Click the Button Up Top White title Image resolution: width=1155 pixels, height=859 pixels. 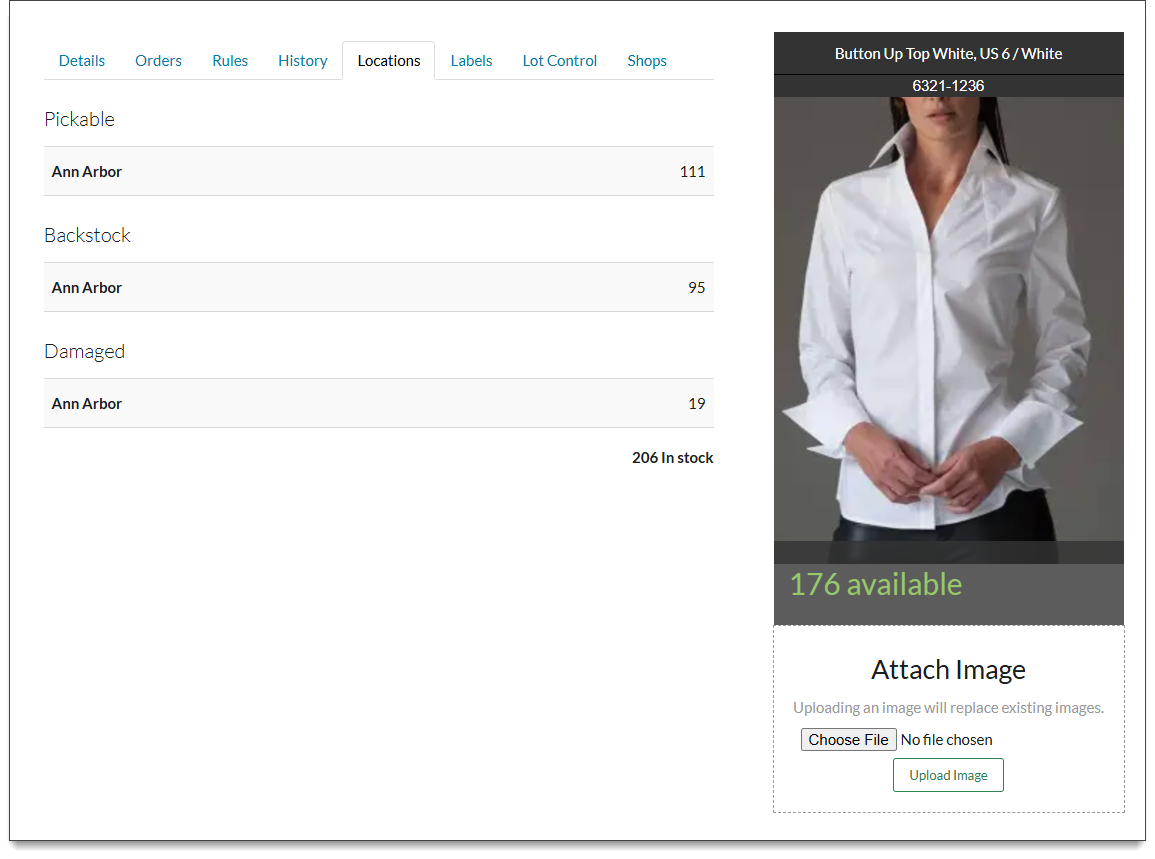(x=948, y=54)
